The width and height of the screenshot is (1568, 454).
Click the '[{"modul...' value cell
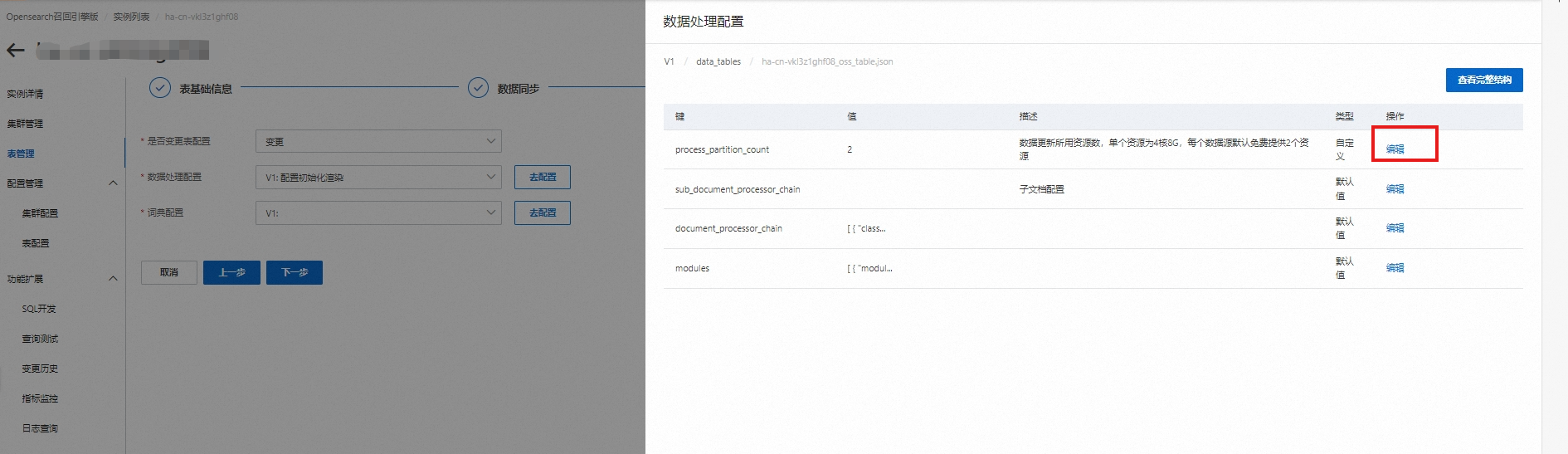(x=869, y=268)
